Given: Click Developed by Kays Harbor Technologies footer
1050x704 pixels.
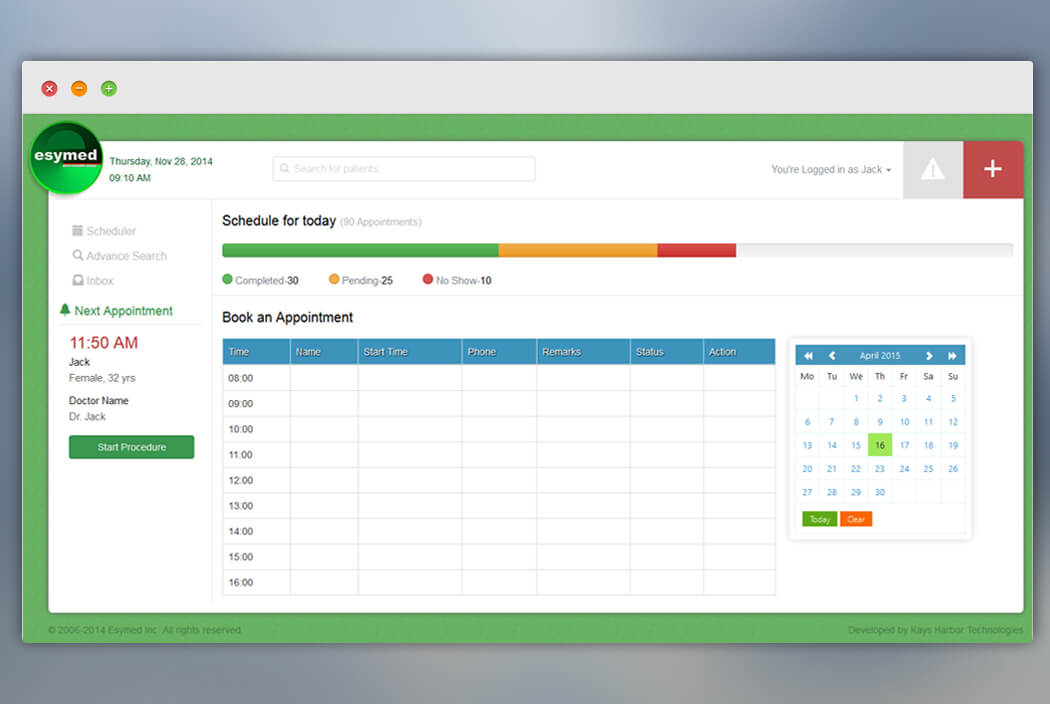Looking at the screenshot, I should (x=935, y=630).
